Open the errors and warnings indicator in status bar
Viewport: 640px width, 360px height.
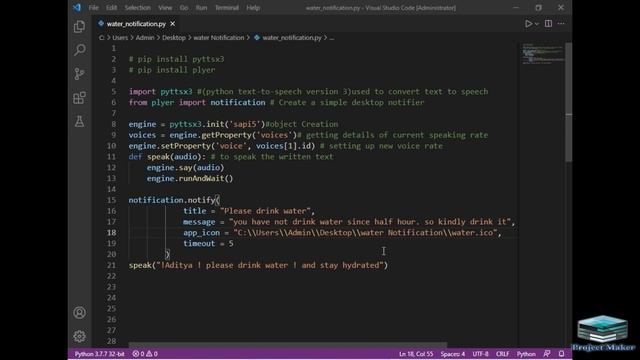pyautogui.click(x=145, y=354)
